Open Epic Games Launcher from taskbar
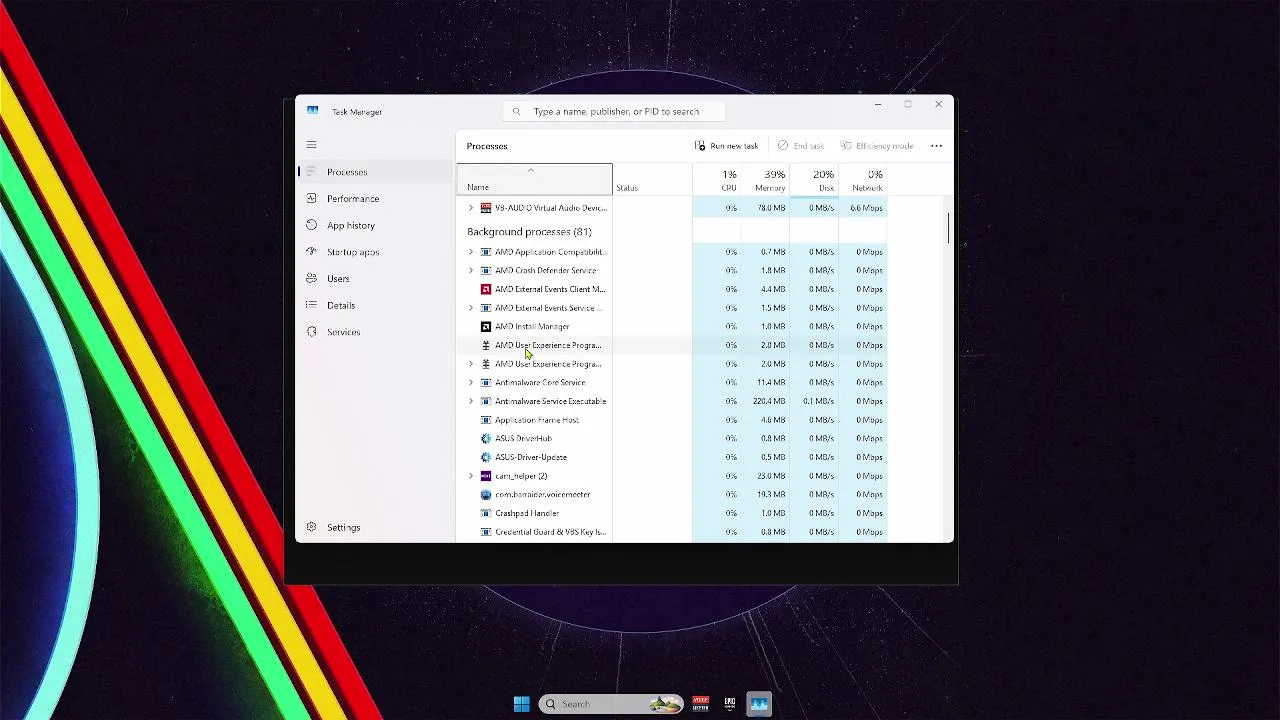1280x720 pixels. pyautogui.click(x=730, y=704)
